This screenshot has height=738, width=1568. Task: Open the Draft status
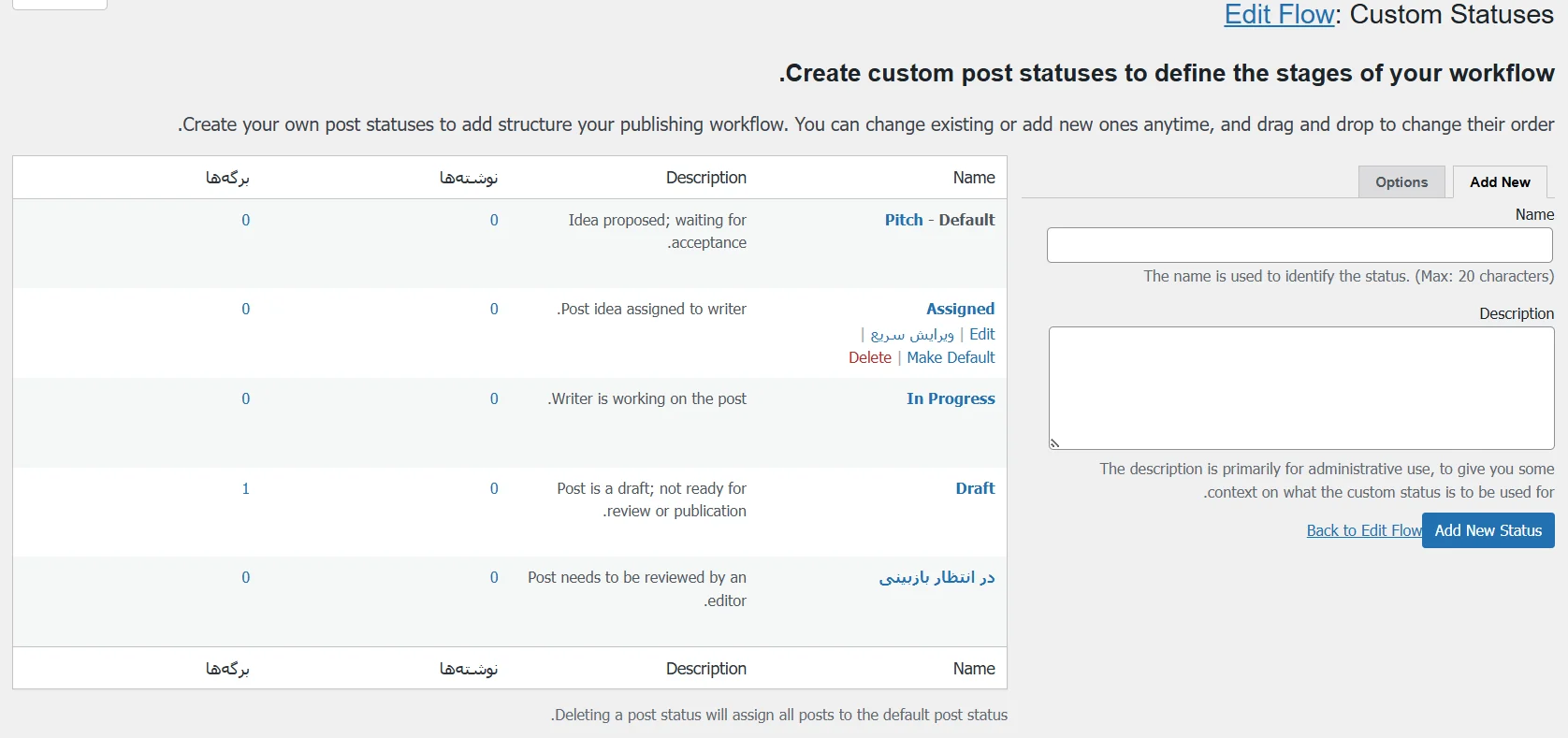point(974,488)
